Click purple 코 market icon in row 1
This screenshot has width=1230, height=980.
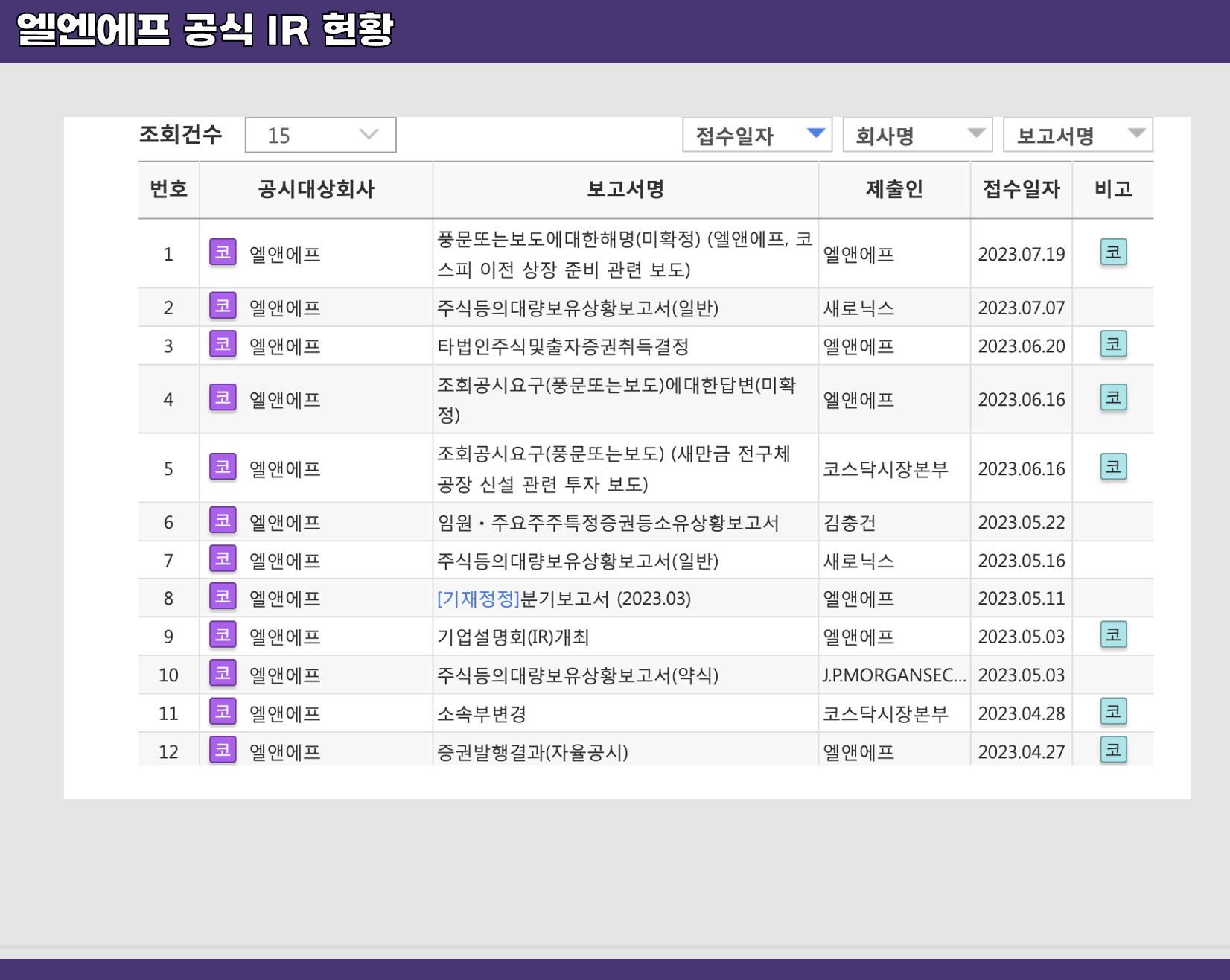pos(223,252)
